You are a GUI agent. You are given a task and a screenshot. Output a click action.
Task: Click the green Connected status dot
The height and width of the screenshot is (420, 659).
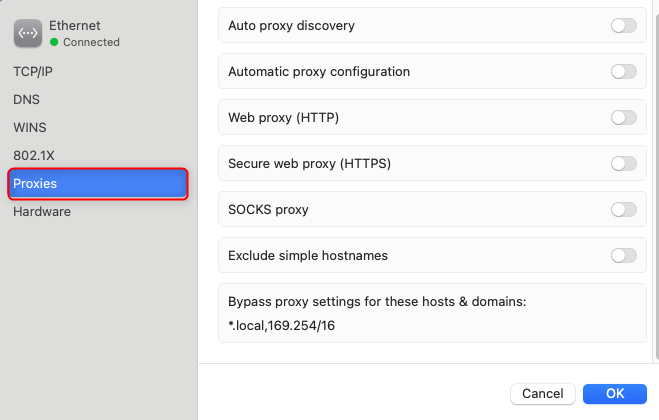pos(54,42)
